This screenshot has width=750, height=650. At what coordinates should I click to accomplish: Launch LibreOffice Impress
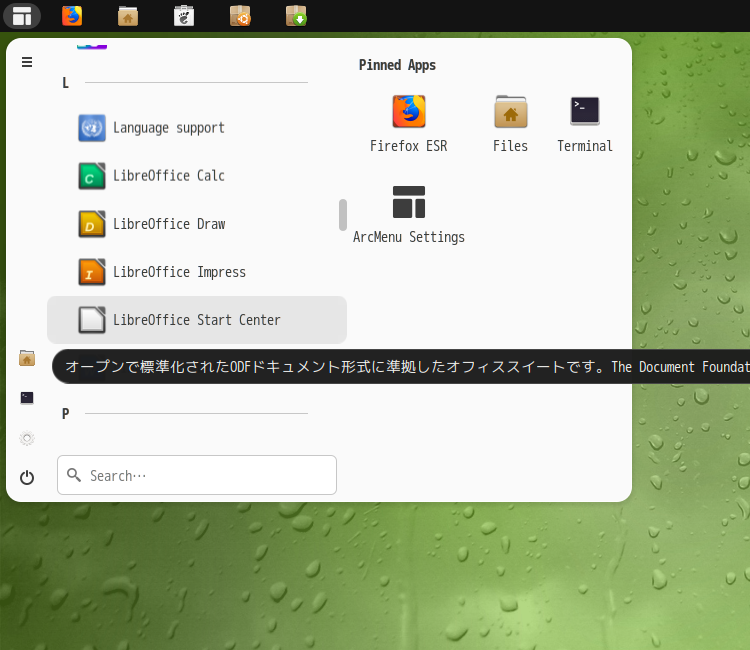coord(197,272)
